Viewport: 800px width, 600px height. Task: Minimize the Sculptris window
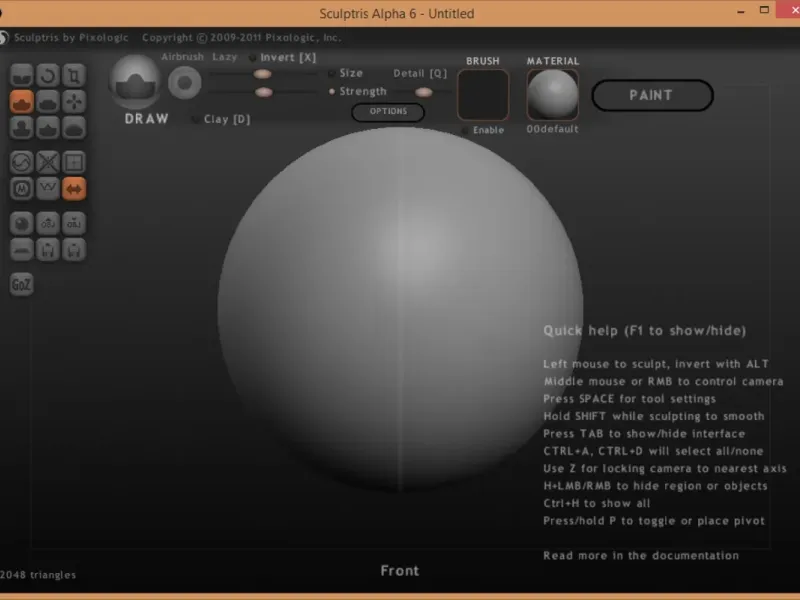[741, 12]
